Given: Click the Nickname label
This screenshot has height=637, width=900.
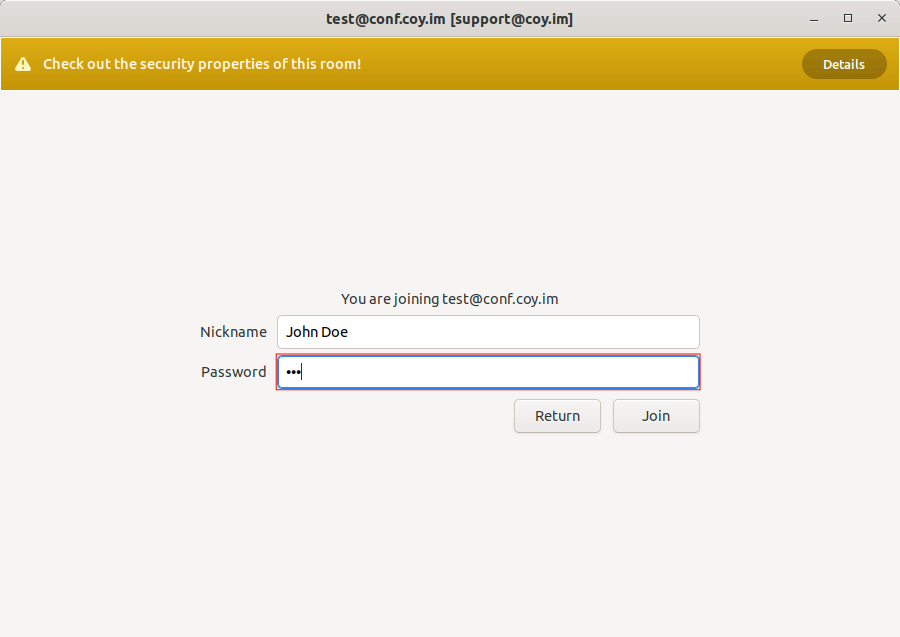Looking at the screenshot, I should (x=233, y=332).
